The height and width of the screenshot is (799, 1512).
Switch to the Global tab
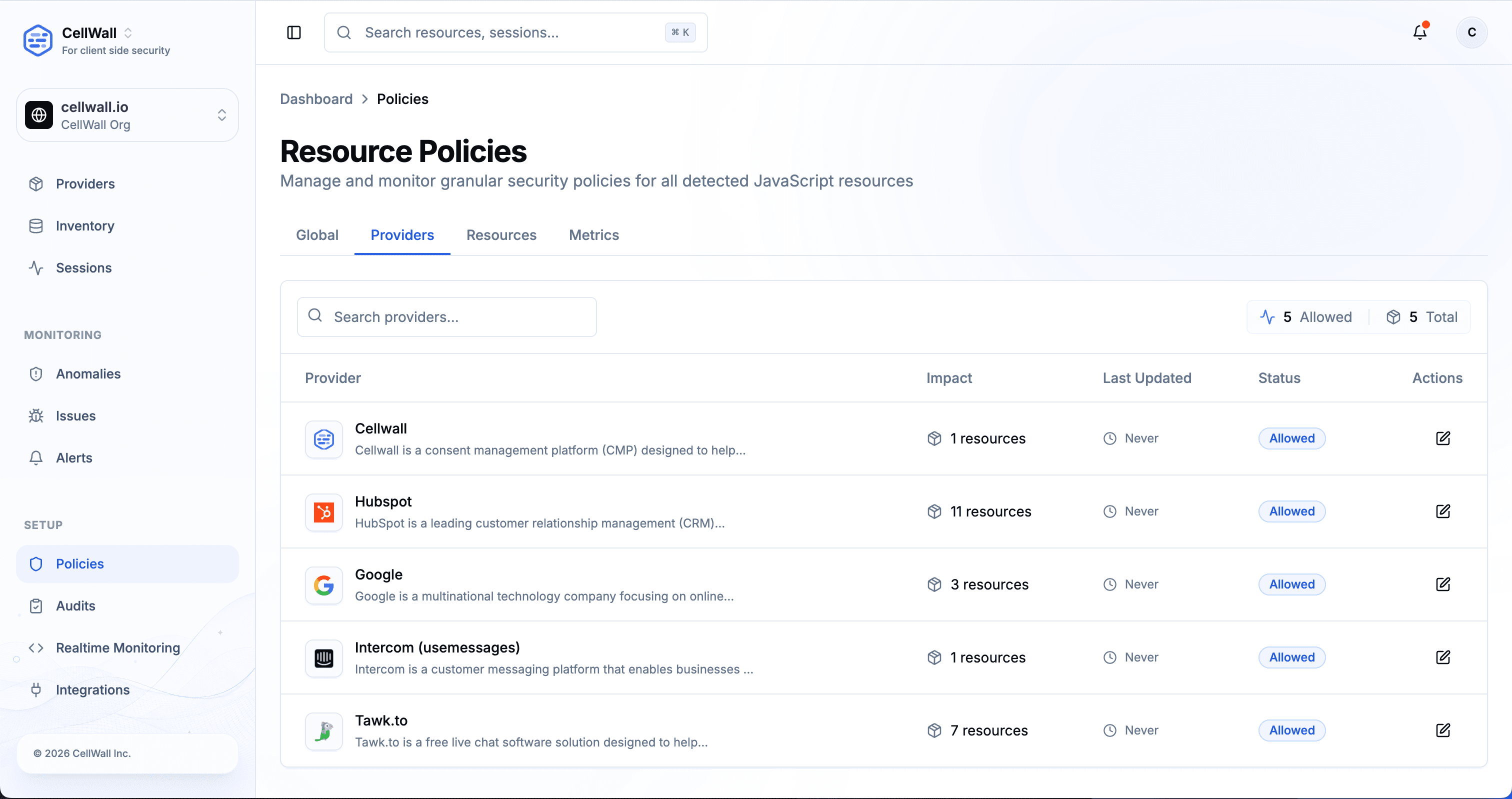(317, 235)
